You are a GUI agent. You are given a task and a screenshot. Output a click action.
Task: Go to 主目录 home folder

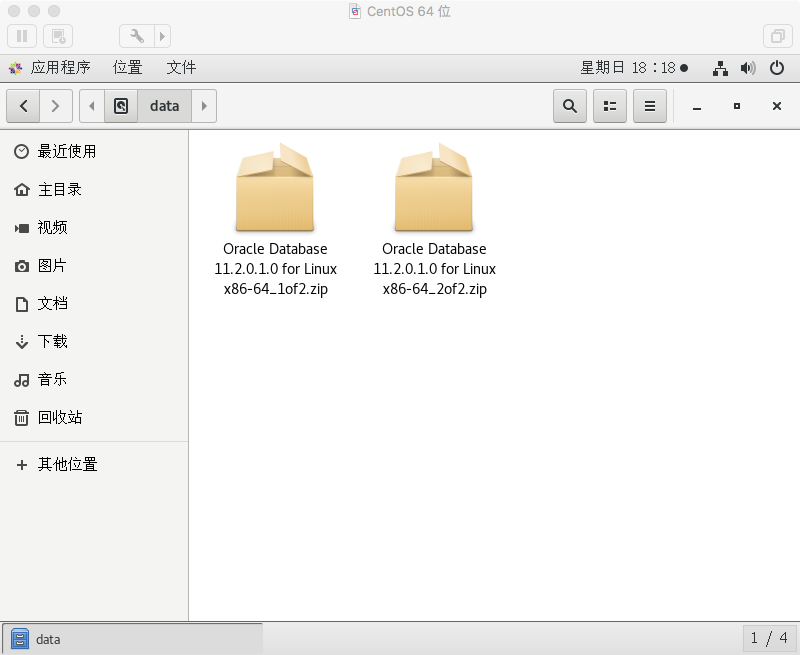(94, 190)
